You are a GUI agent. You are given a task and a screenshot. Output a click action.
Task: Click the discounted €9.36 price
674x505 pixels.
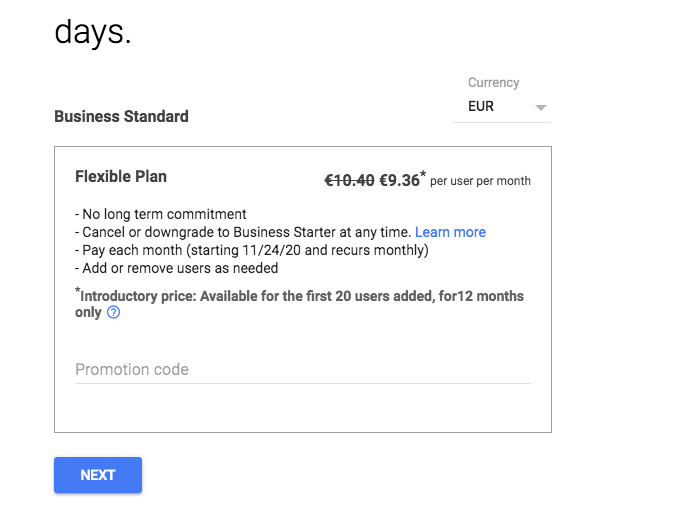click(399, 181)
